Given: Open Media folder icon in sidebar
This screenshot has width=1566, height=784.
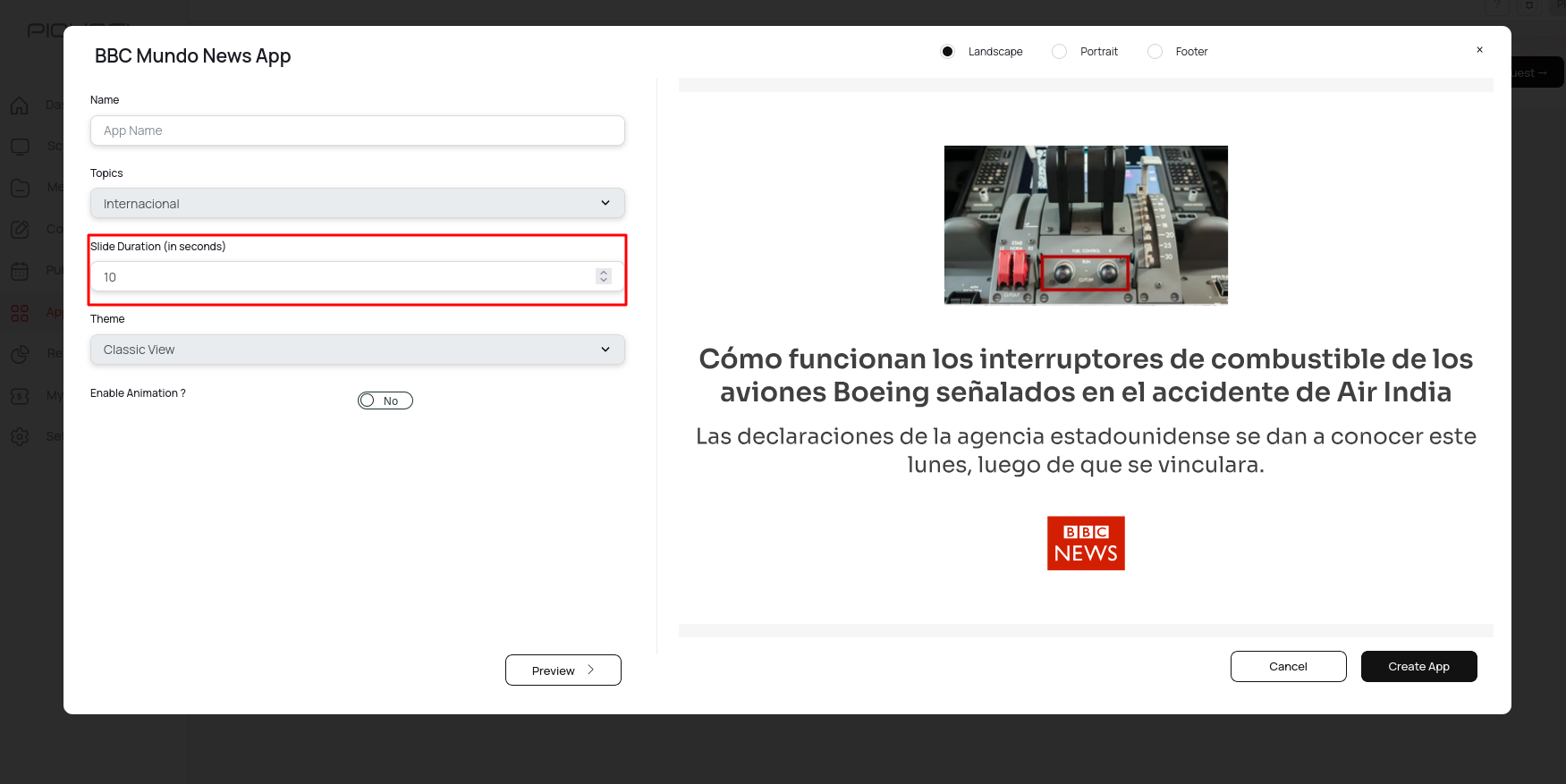Looking at the screenshot, I should pos(20,188).
